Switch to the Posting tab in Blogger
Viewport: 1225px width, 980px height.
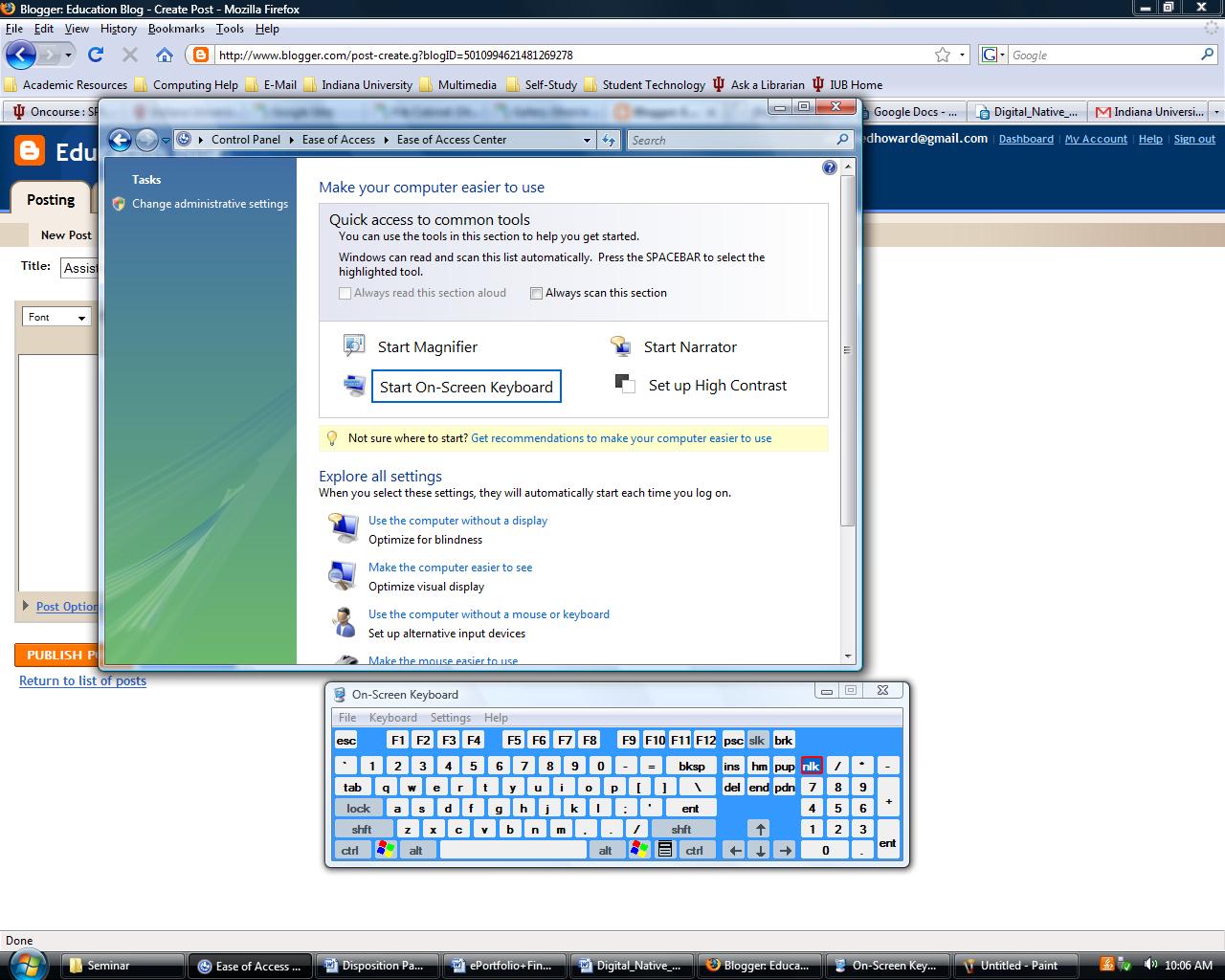[x=49, y=199]
